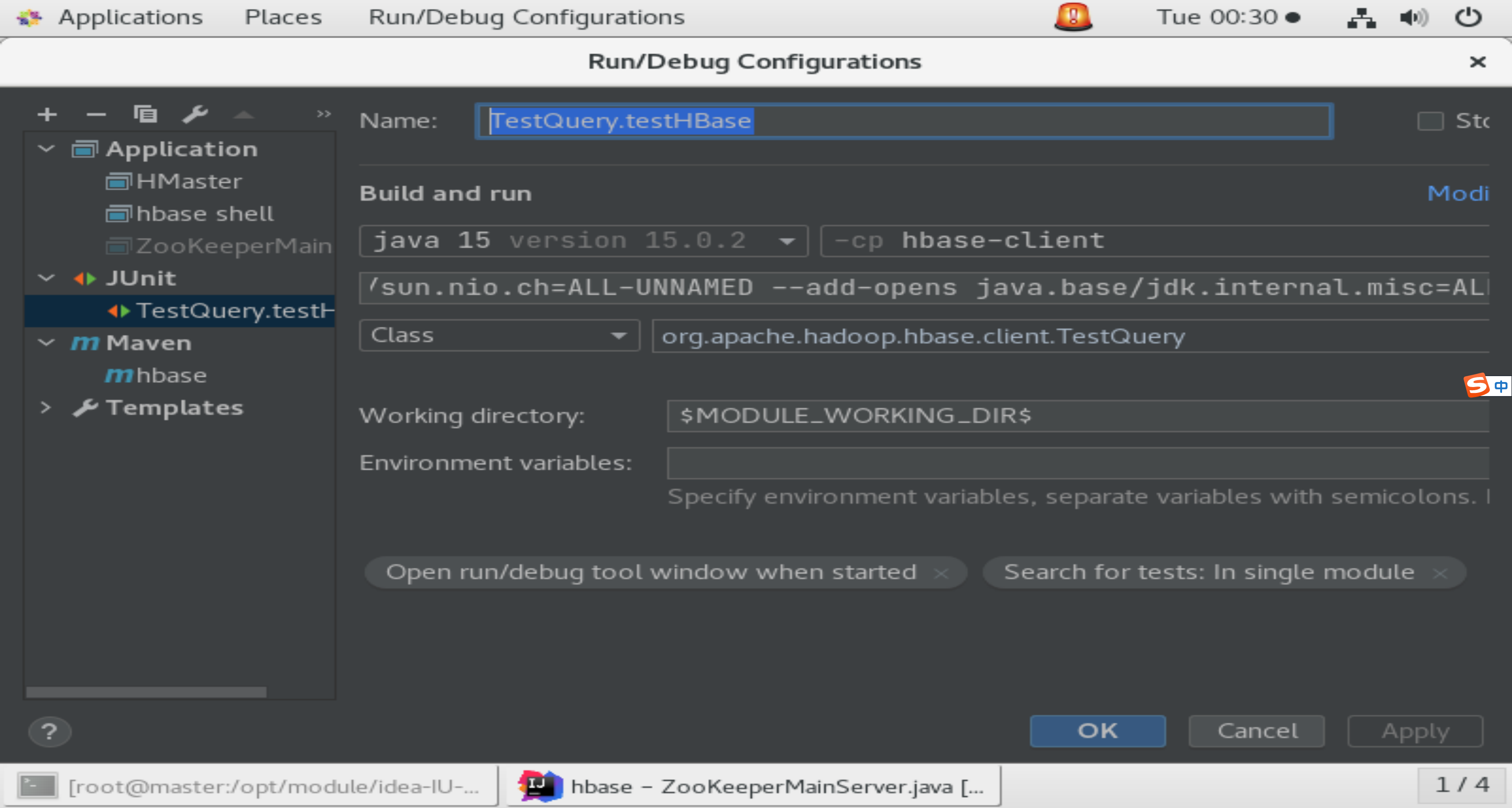Click the red alert icon in the top bar

click(1073, 17)
